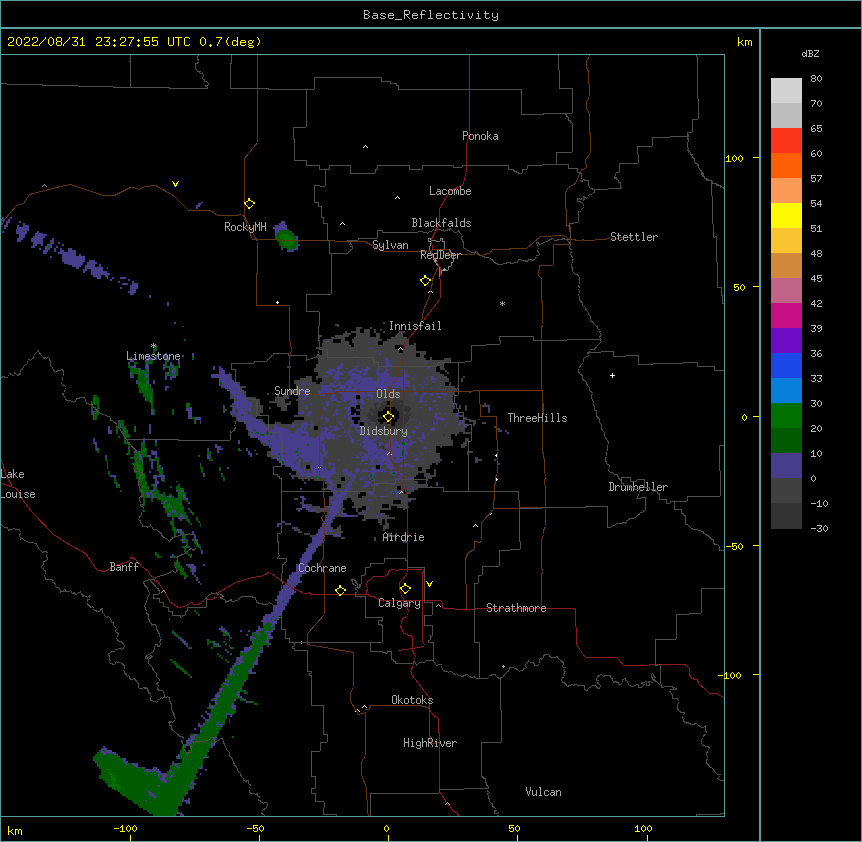
Task: Click the dBZ legend heading
Action: 810,53
